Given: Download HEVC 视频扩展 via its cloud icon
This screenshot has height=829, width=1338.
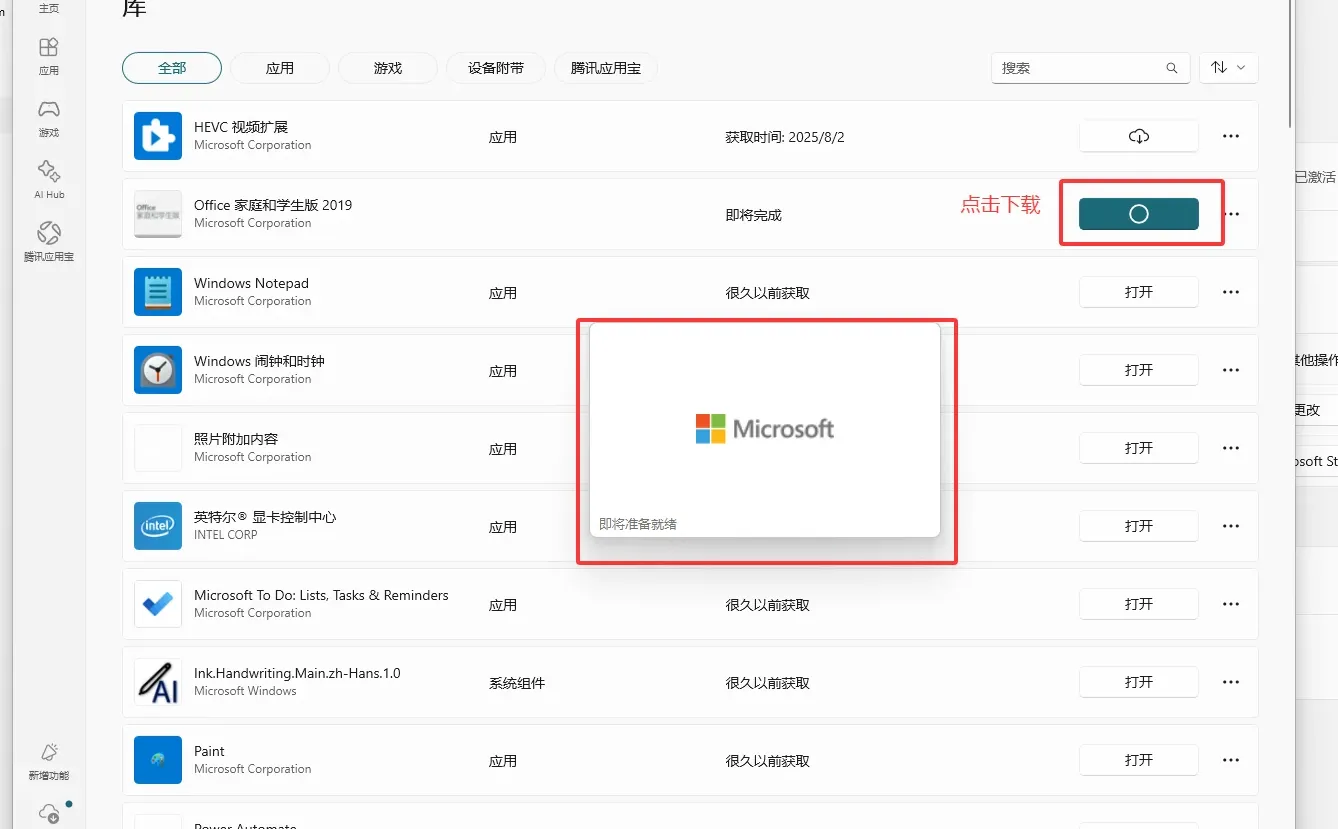Looking at the screenshot, I should tap(1139, 135).
